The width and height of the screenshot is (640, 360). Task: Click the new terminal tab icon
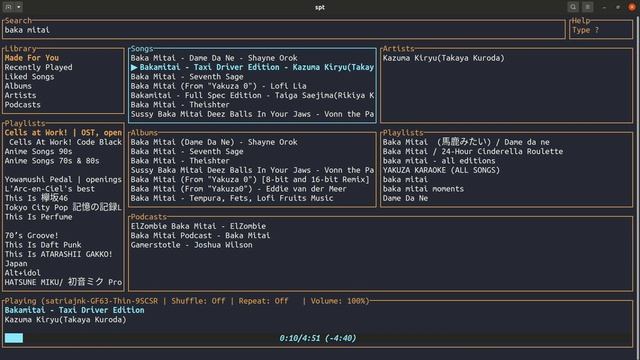click(x=8, y=7)
